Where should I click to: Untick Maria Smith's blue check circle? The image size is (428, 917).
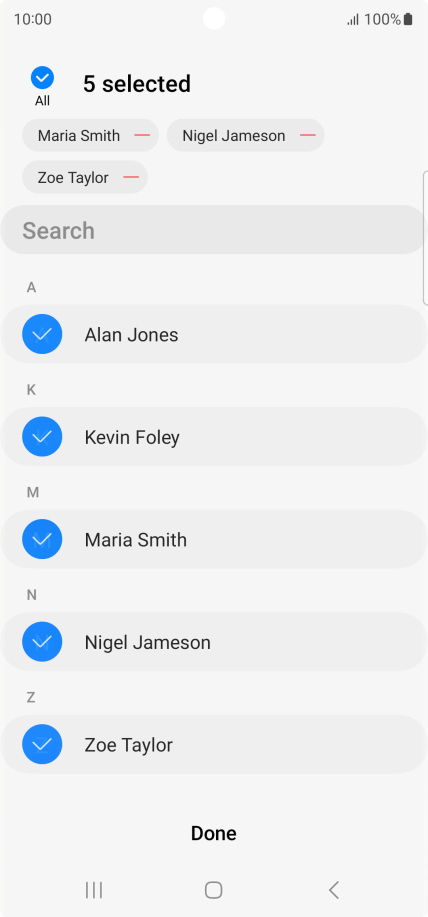coord(42,539)
